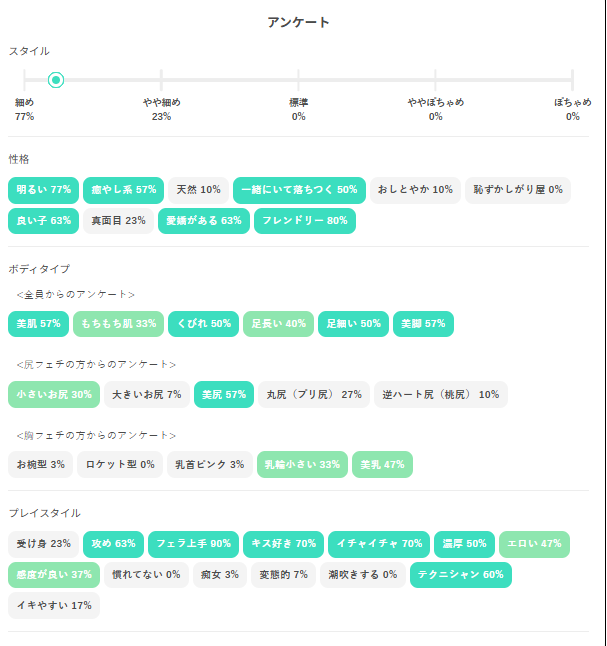Image resolution: width=607 pixels, height=646 pixels.
Task: Click the 足長い 40% tag
Action: click(x=278, y=324)
